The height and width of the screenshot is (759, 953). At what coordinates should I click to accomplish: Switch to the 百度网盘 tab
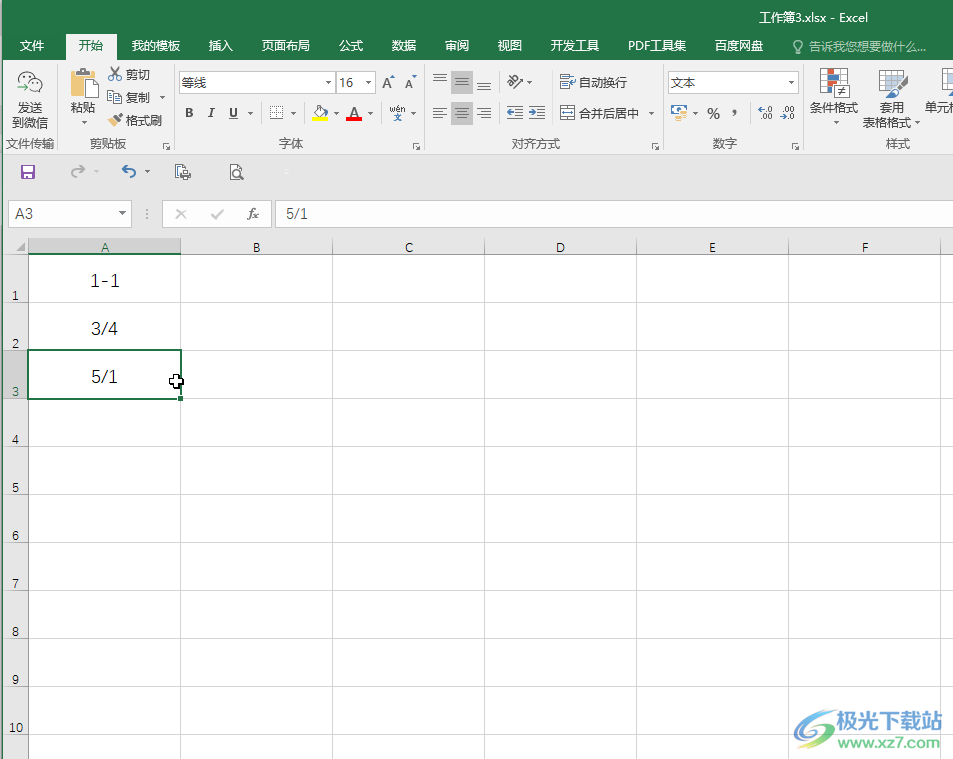pos(738,46)
